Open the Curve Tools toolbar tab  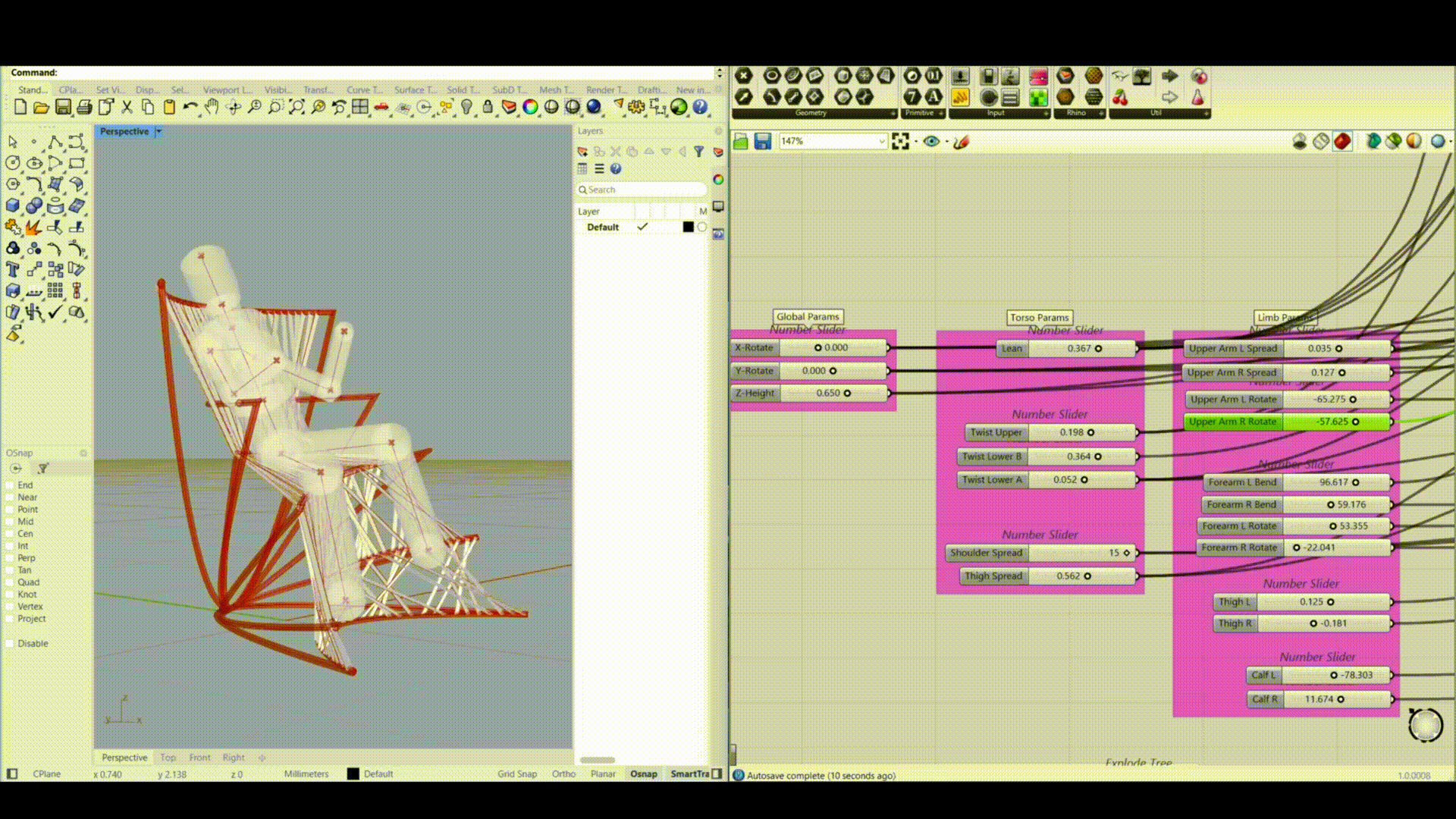366,89
